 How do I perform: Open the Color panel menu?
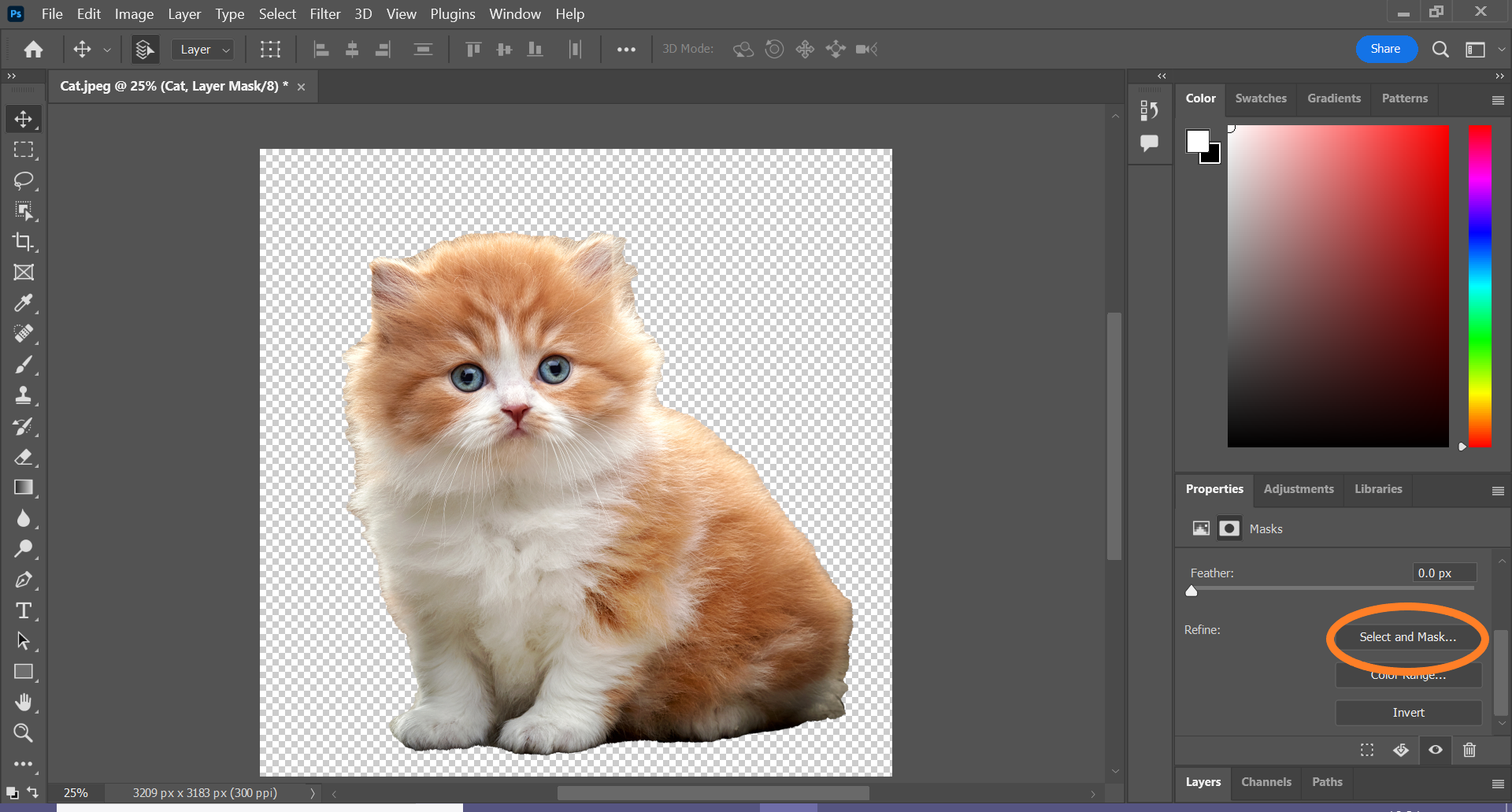(1498, 100)
